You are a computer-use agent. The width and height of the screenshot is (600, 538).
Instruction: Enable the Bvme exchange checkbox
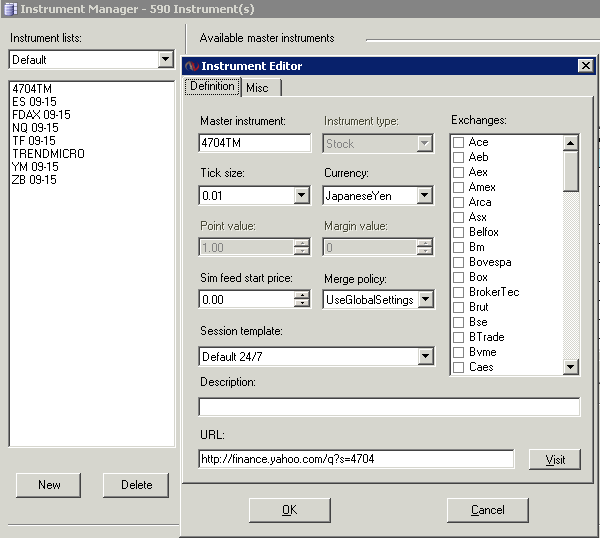point(458,352)
